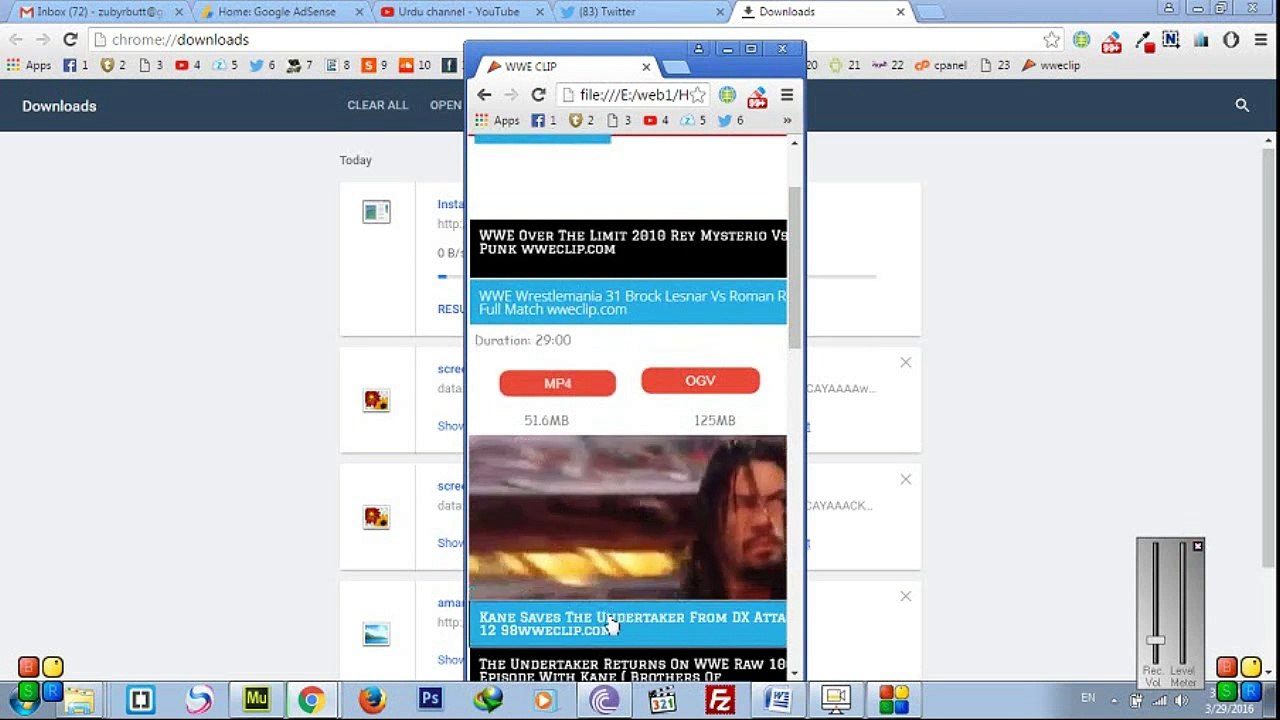1280x720 pixels.
Task: Close the WWE CLIP tab
Action: point(646,67)
